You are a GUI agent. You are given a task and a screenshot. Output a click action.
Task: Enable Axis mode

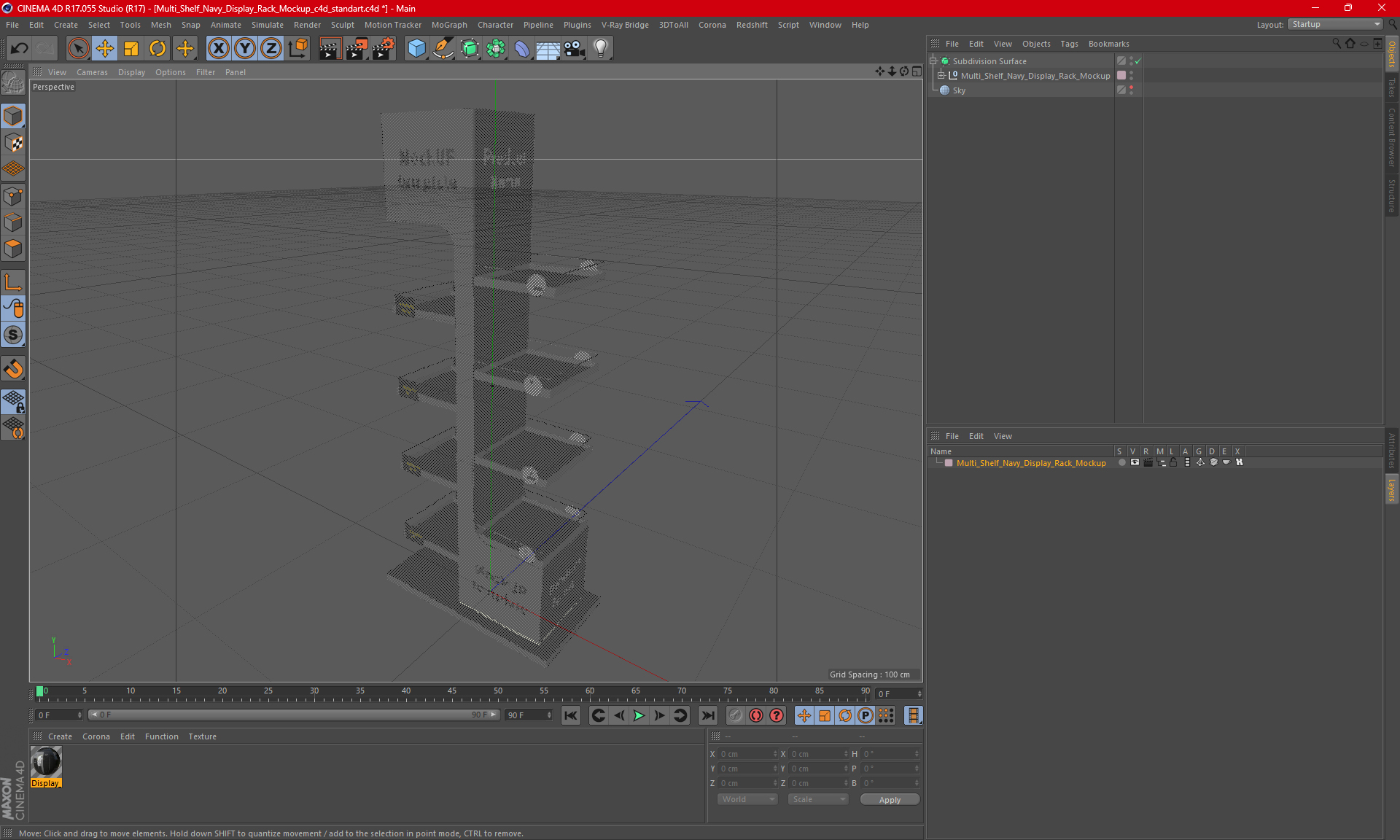[13, 282]
